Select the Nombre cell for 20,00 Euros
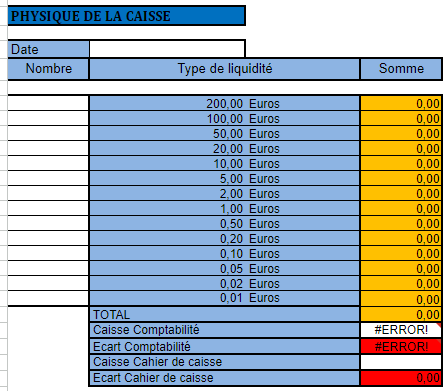This screenshot has height=391, width=447. (48, 148)
